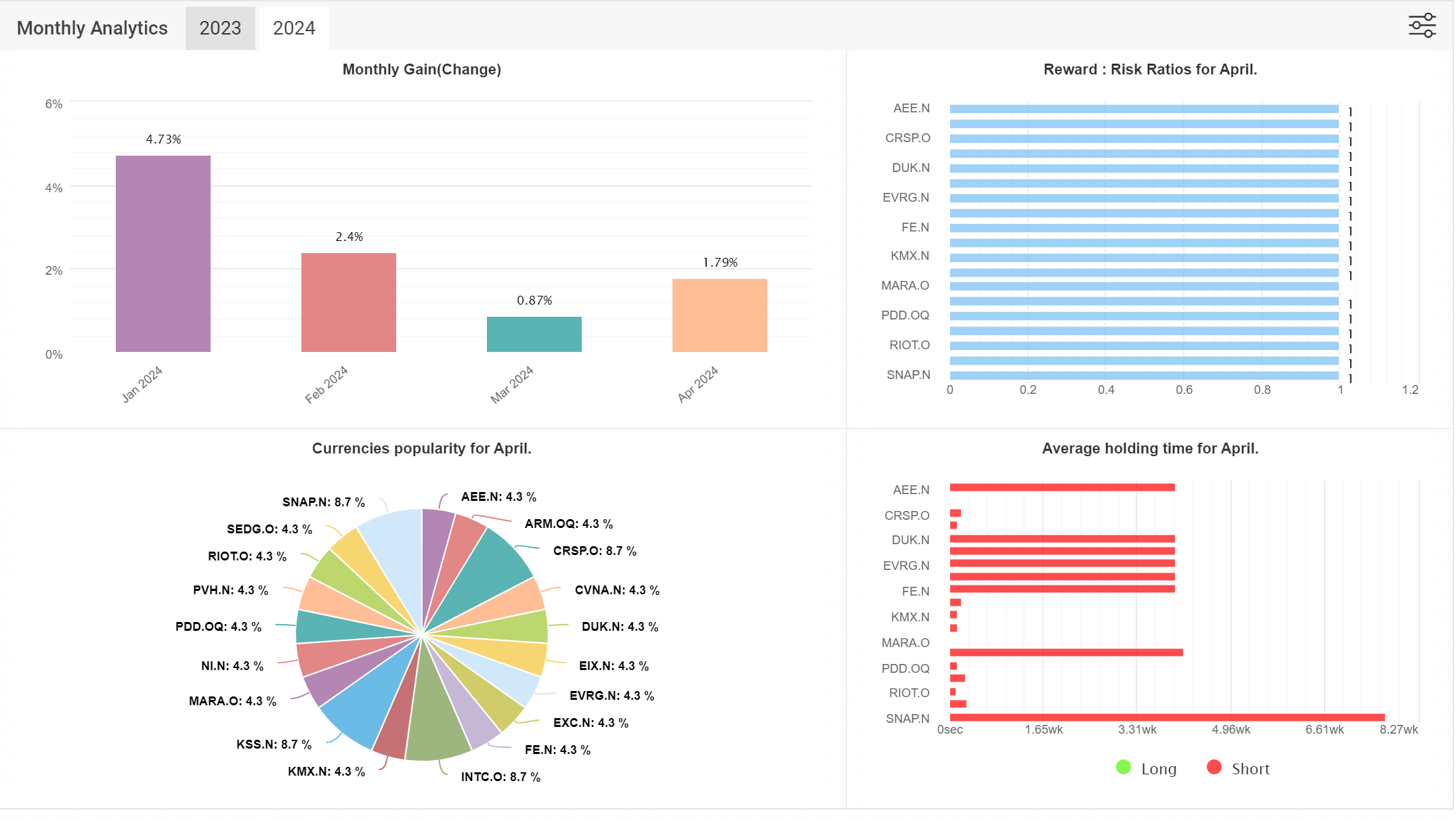Click the 4.73% bar value label
The image size is (1456, 821).
pyautogui.click(x=163, y=139)
